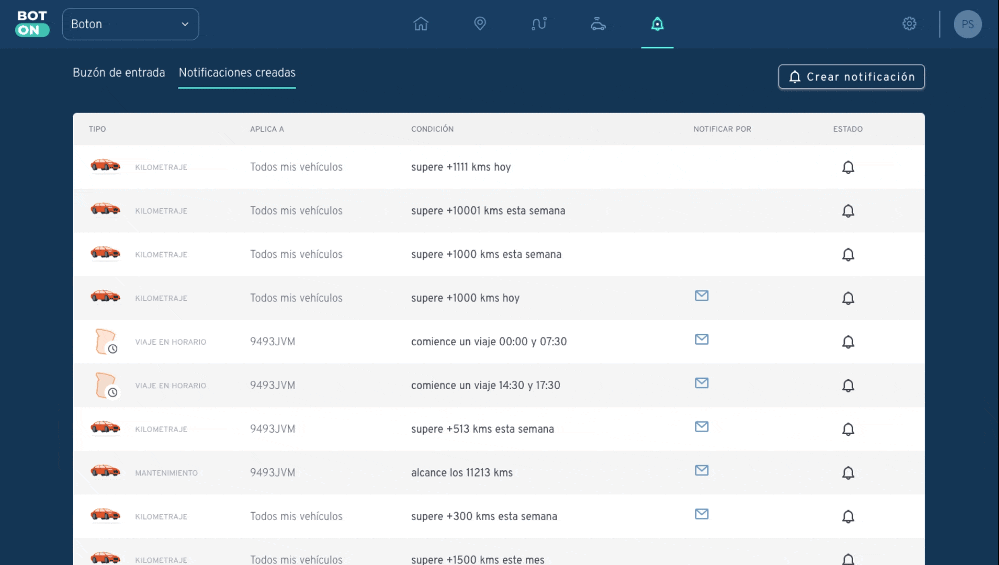This screenshot has width=999, height=565.
Task: Select condition 'supere +513 kms esta semana'
Action: click(x=482, y=429)
